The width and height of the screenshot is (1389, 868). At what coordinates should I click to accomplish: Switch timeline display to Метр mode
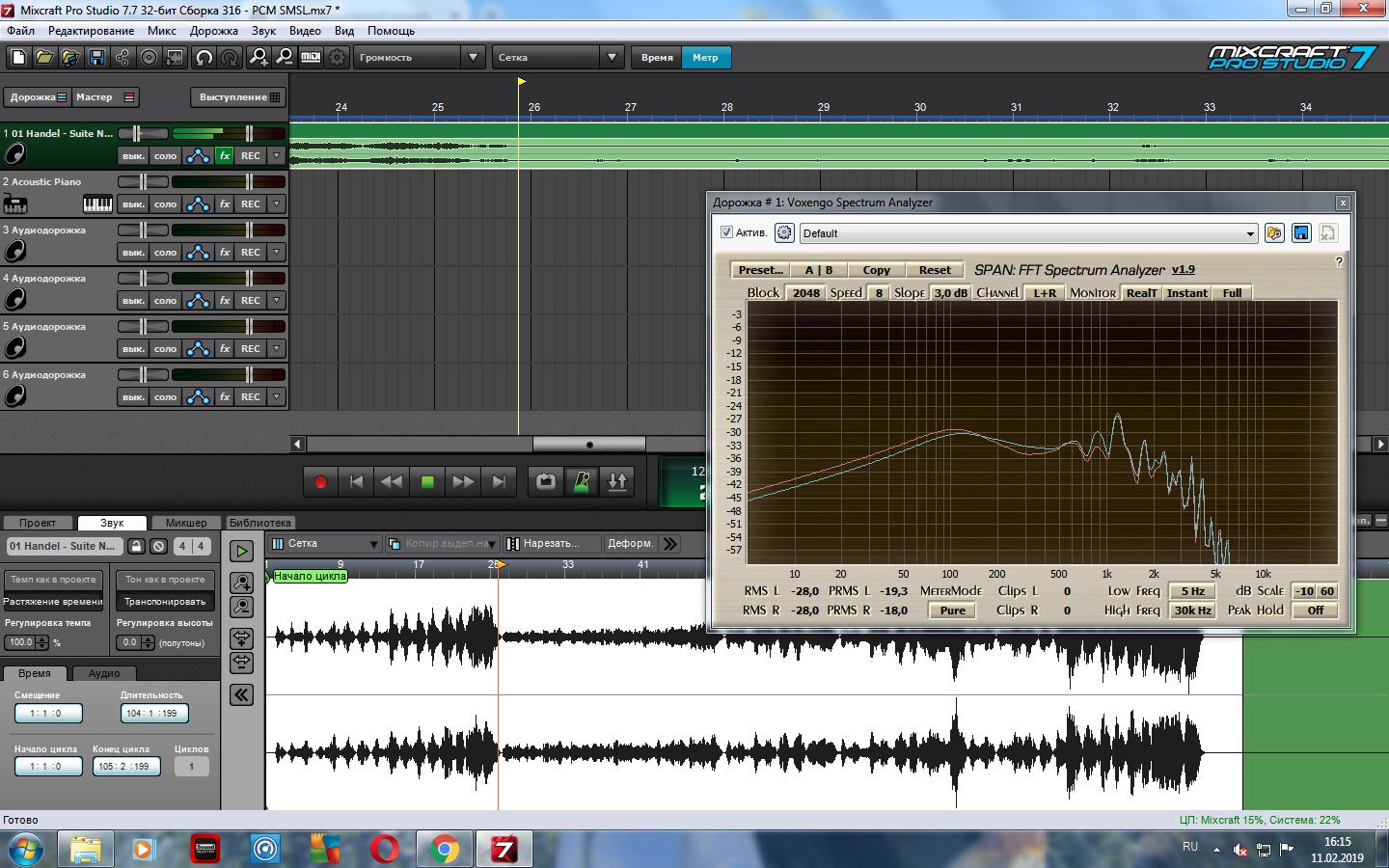click(705, 58)
